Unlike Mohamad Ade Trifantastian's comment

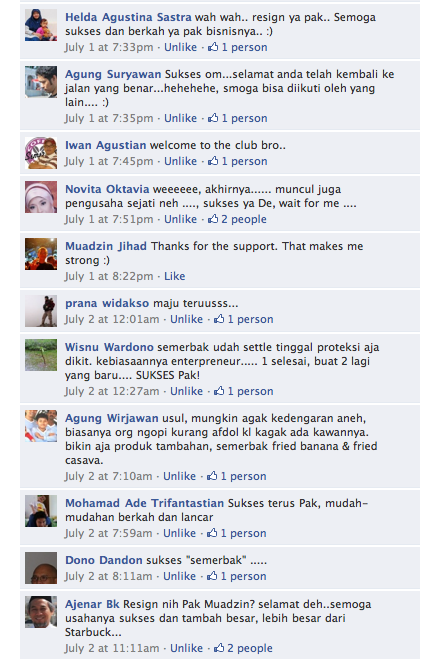click(x=179, y=533)
